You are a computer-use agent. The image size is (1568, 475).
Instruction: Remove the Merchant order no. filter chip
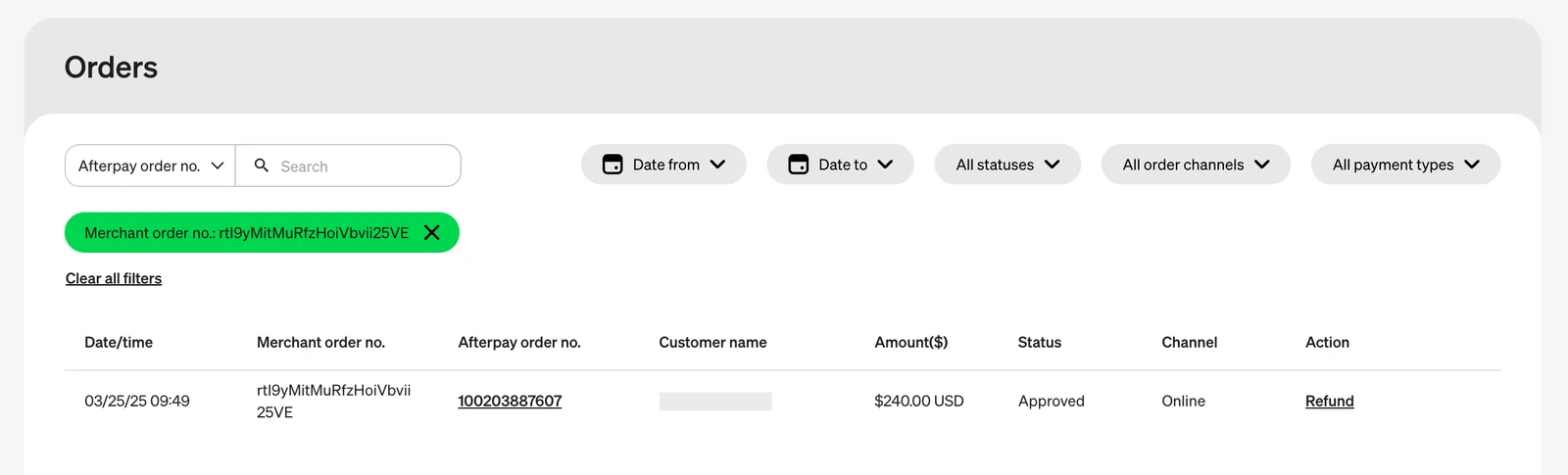point(432,232)
